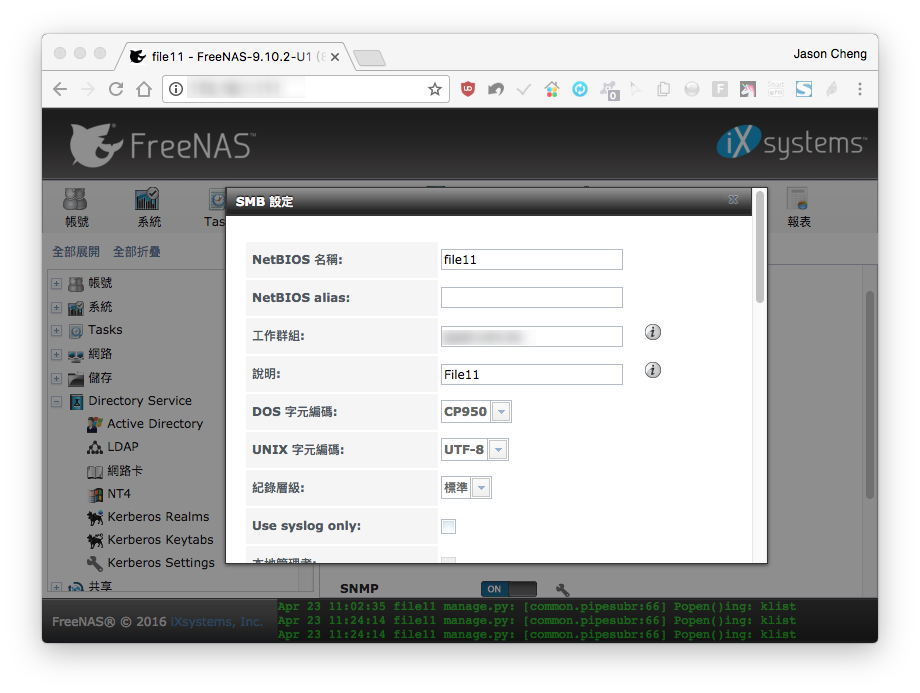The width and height of the screenshot is (920, 693).
Task: Click 全部折疊 collapse all link
Action: click(x=137, y=252)
